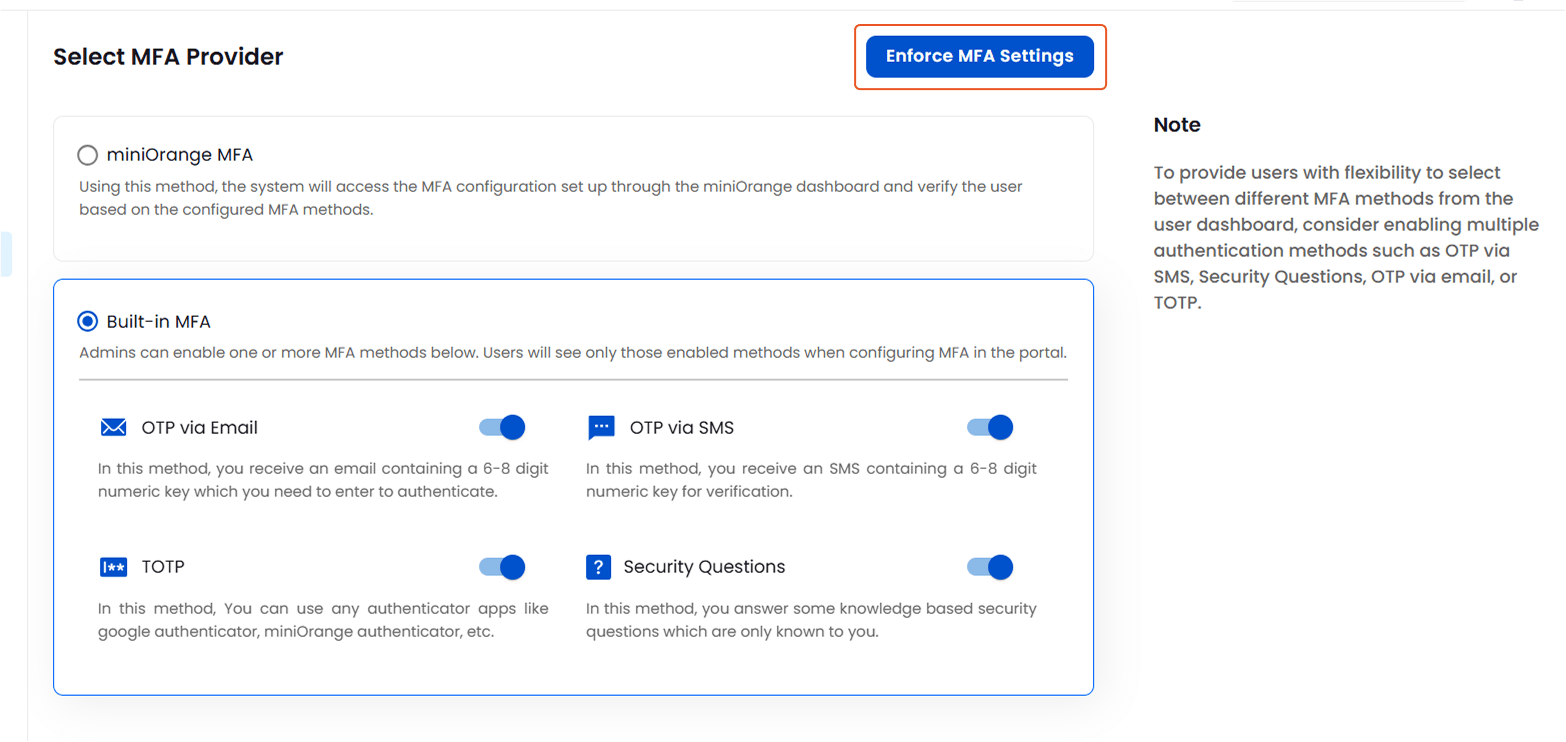Click the Built-in MFA label text
This screenshot has height=742, width=1566.
(156, 321)
